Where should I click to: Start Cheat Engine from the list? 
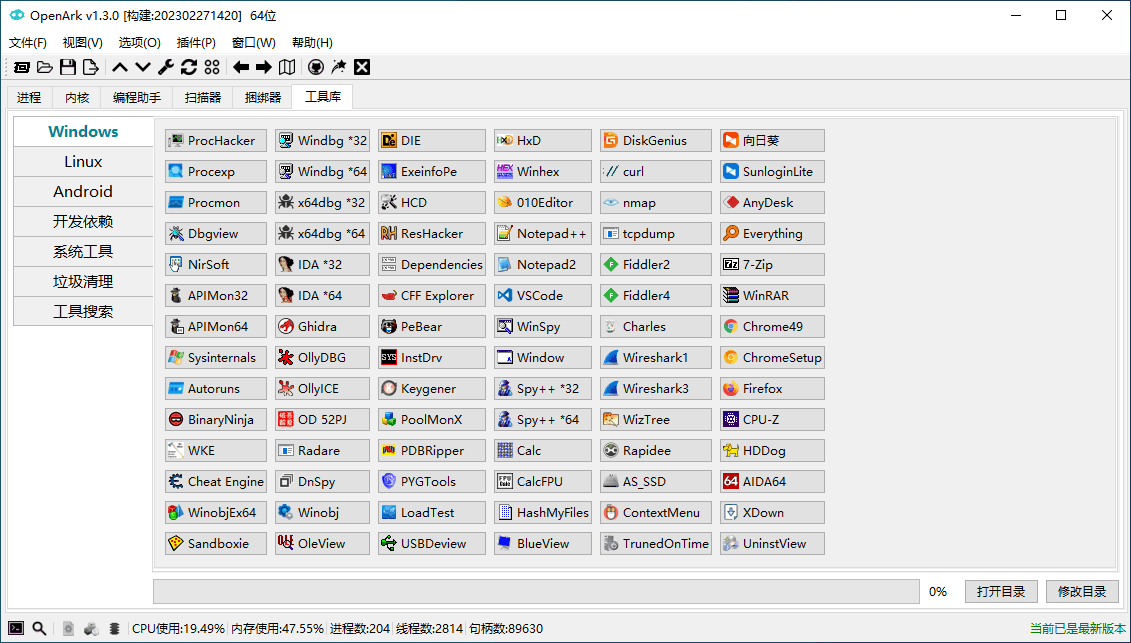point(216,482)
